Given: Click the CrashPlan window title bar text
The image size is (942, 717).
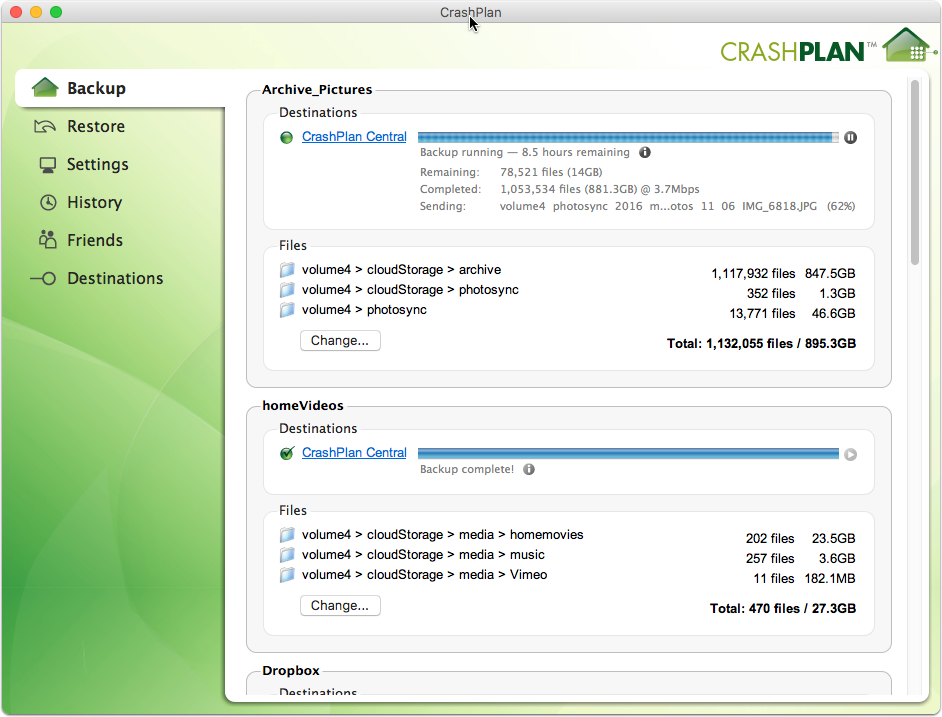Looking at the screenshot, I should pos(470,12).
